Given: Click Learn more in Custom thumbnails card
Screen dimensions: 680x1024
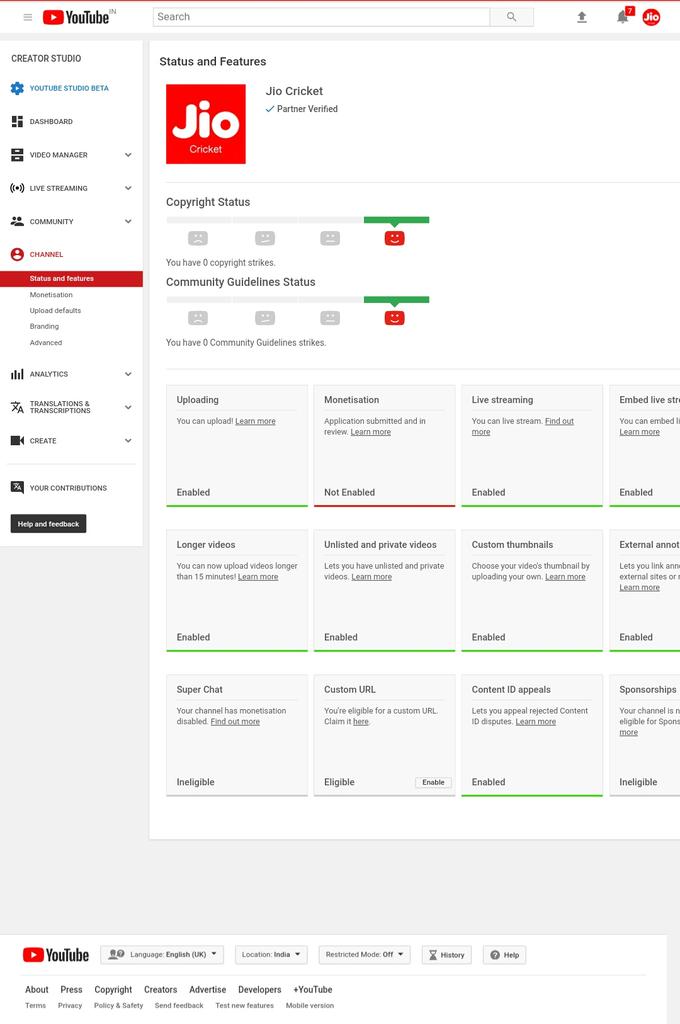Looking at the screenshot, I should [565, 577].
